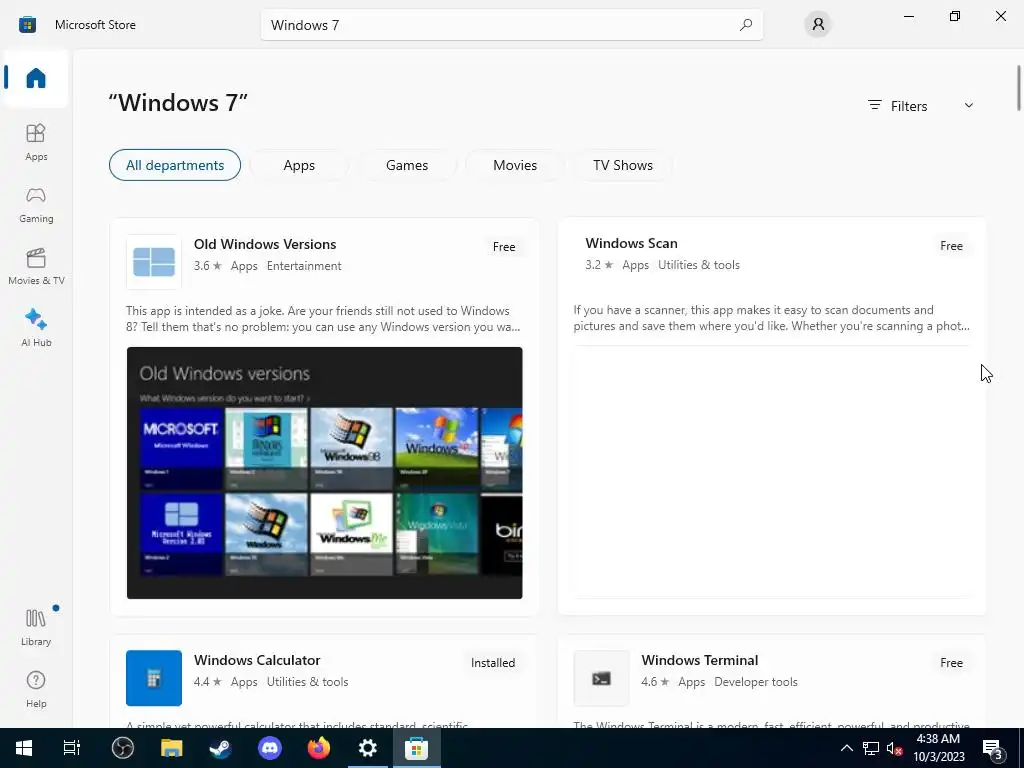
Task: Show hidden system tray icons
Action: [846, 748]
